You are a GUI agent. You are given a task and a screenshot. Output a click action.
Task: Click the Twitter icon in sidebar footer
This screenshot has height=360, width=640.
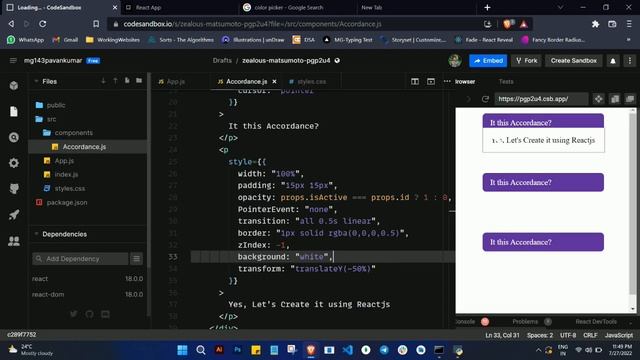(x=73, y=314)
